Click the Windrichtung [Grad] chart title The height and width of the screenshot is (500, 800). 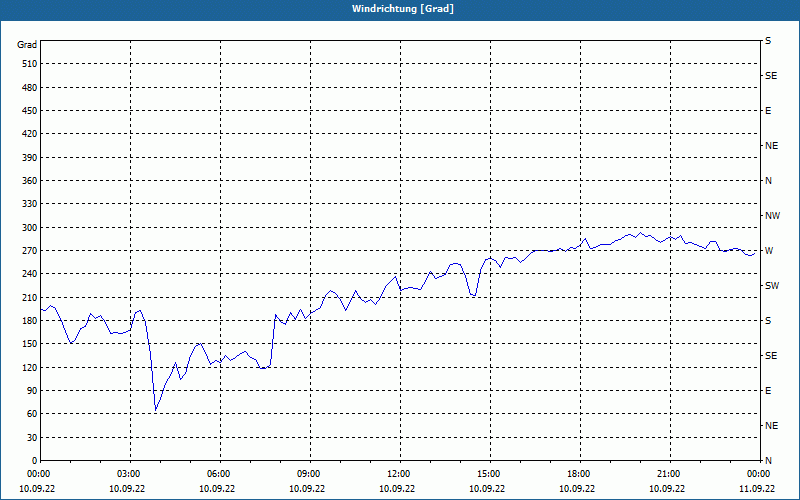click(403, 9)
